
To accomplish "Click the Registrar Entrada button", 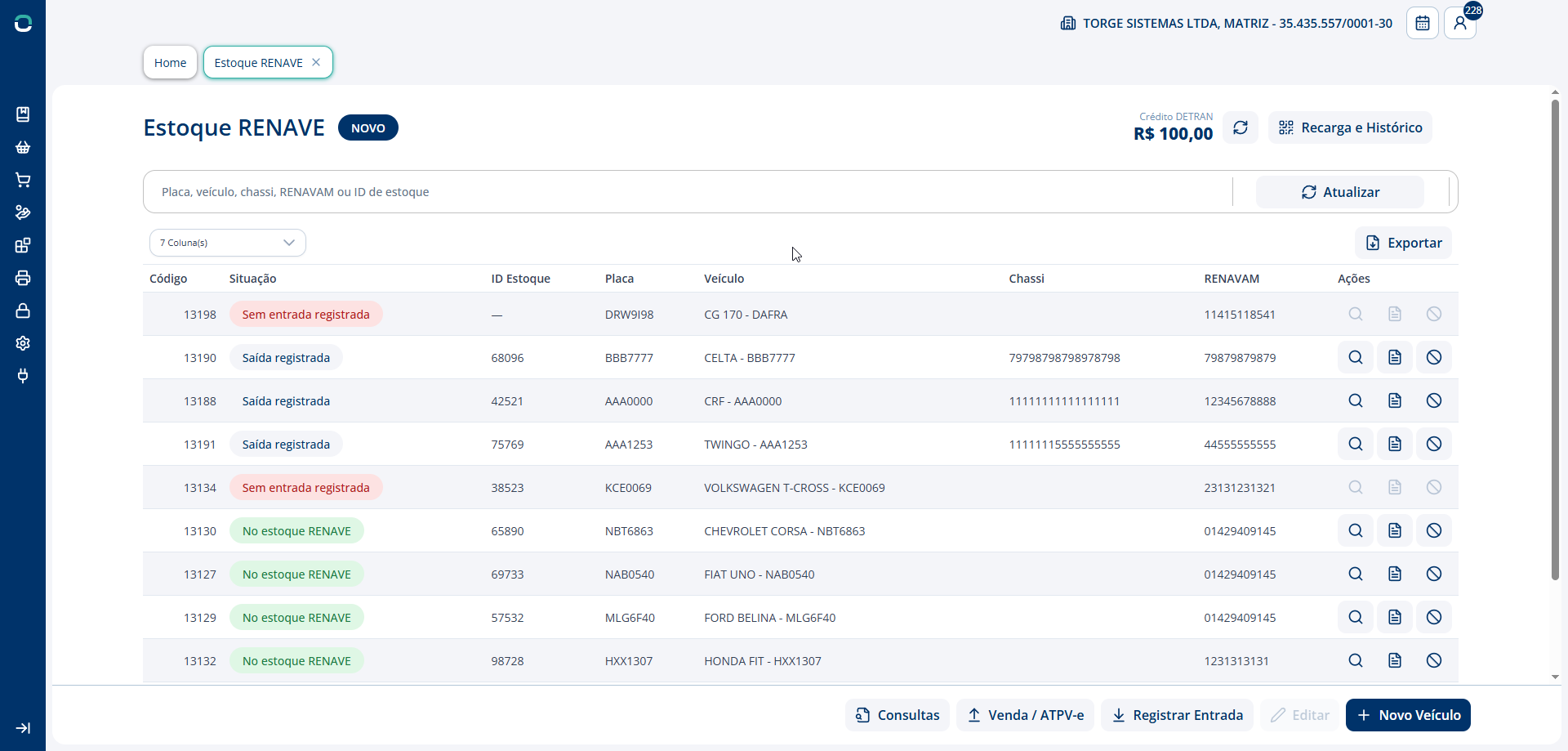I will pos(1178,715).
